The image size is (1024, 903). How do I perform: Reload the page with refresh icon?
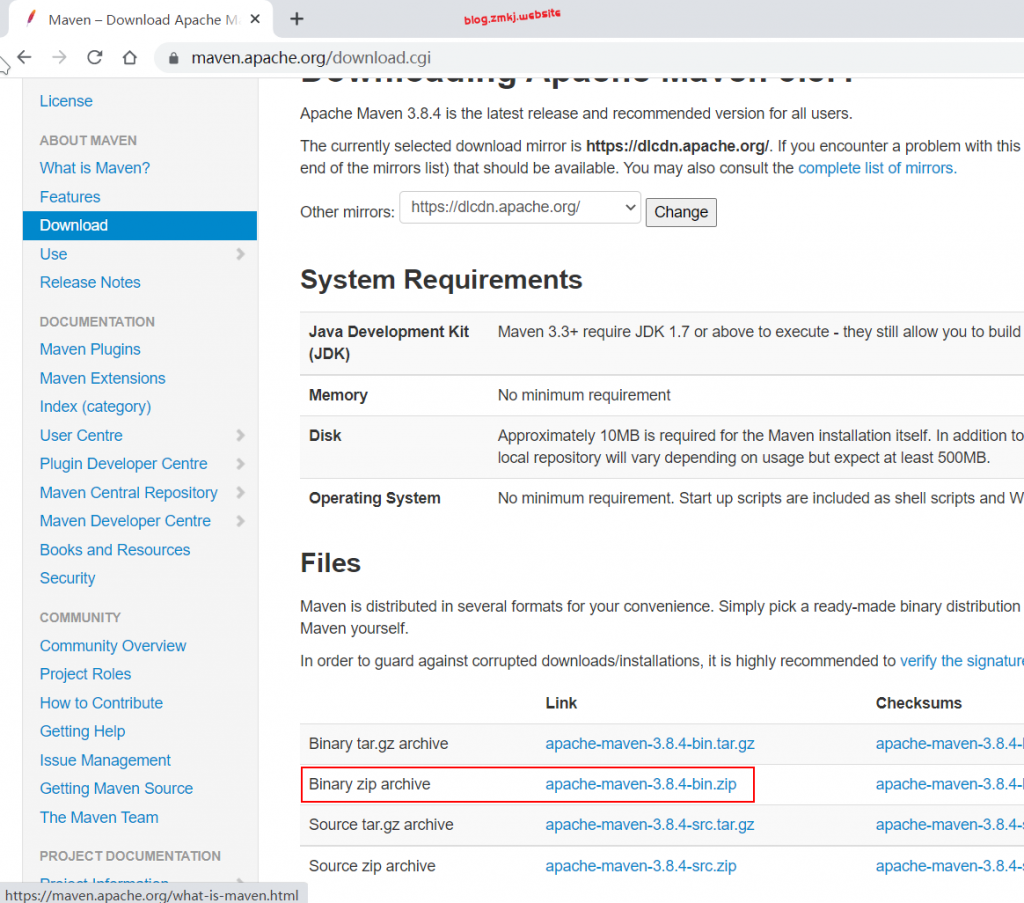[95, 57]
